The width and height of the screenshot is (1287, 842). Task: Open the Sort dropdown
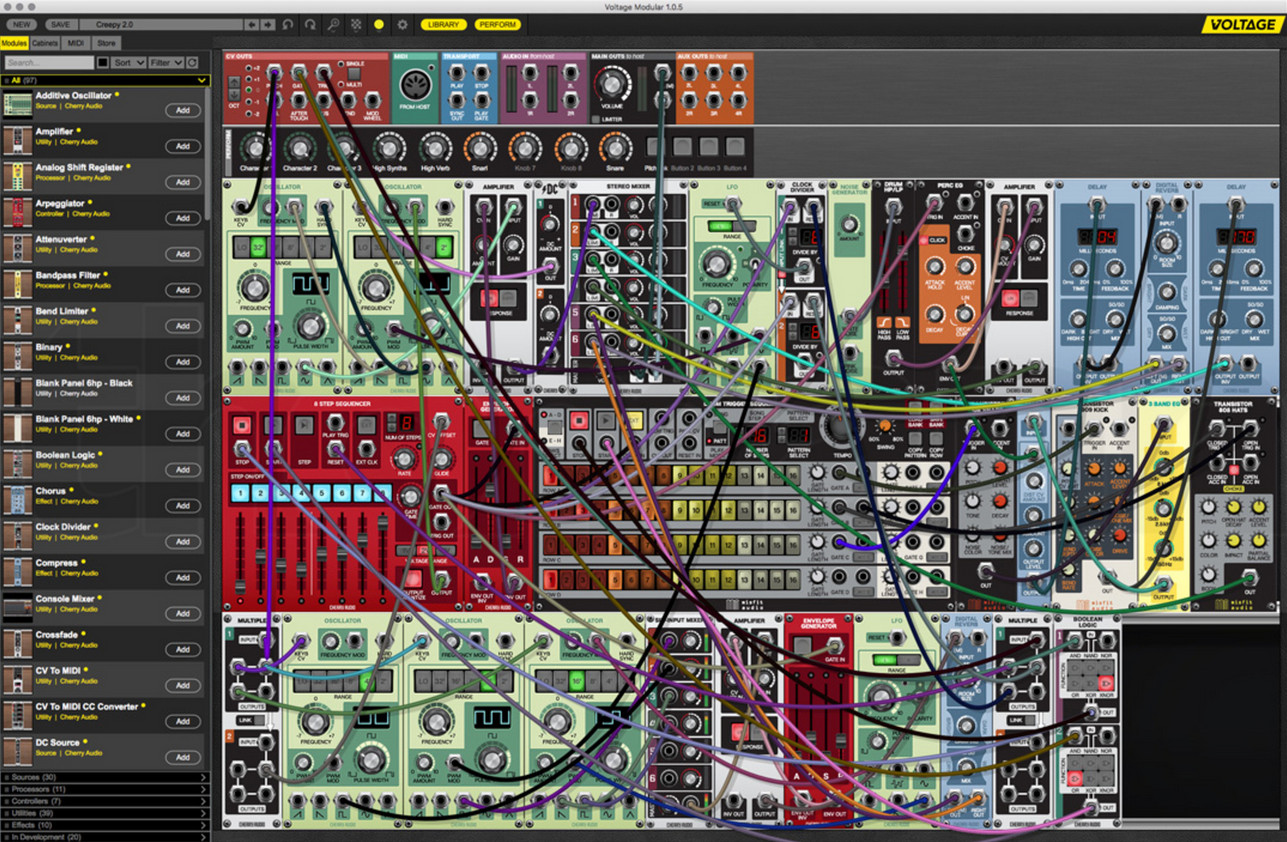click(x=128, y=62)
